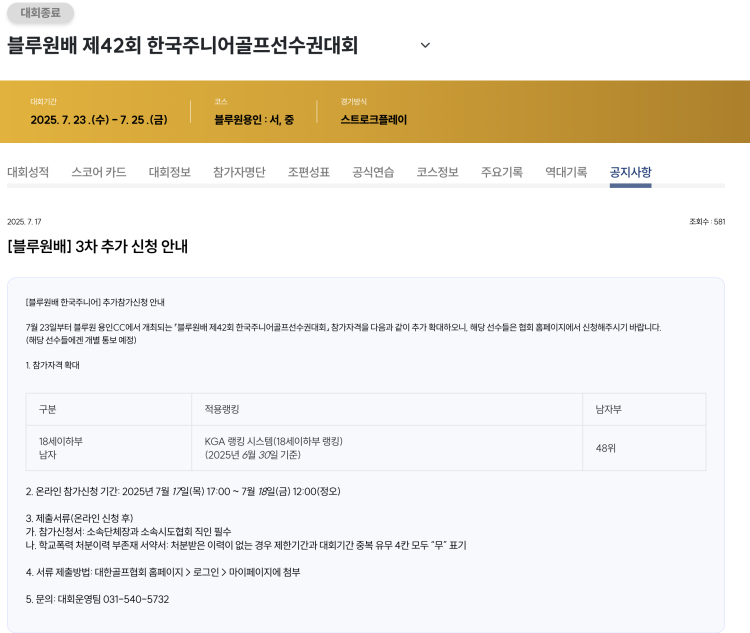Click the 서류 제출방법 instruction line
Viewport: 750px width, 633px height.
(163, 572)
